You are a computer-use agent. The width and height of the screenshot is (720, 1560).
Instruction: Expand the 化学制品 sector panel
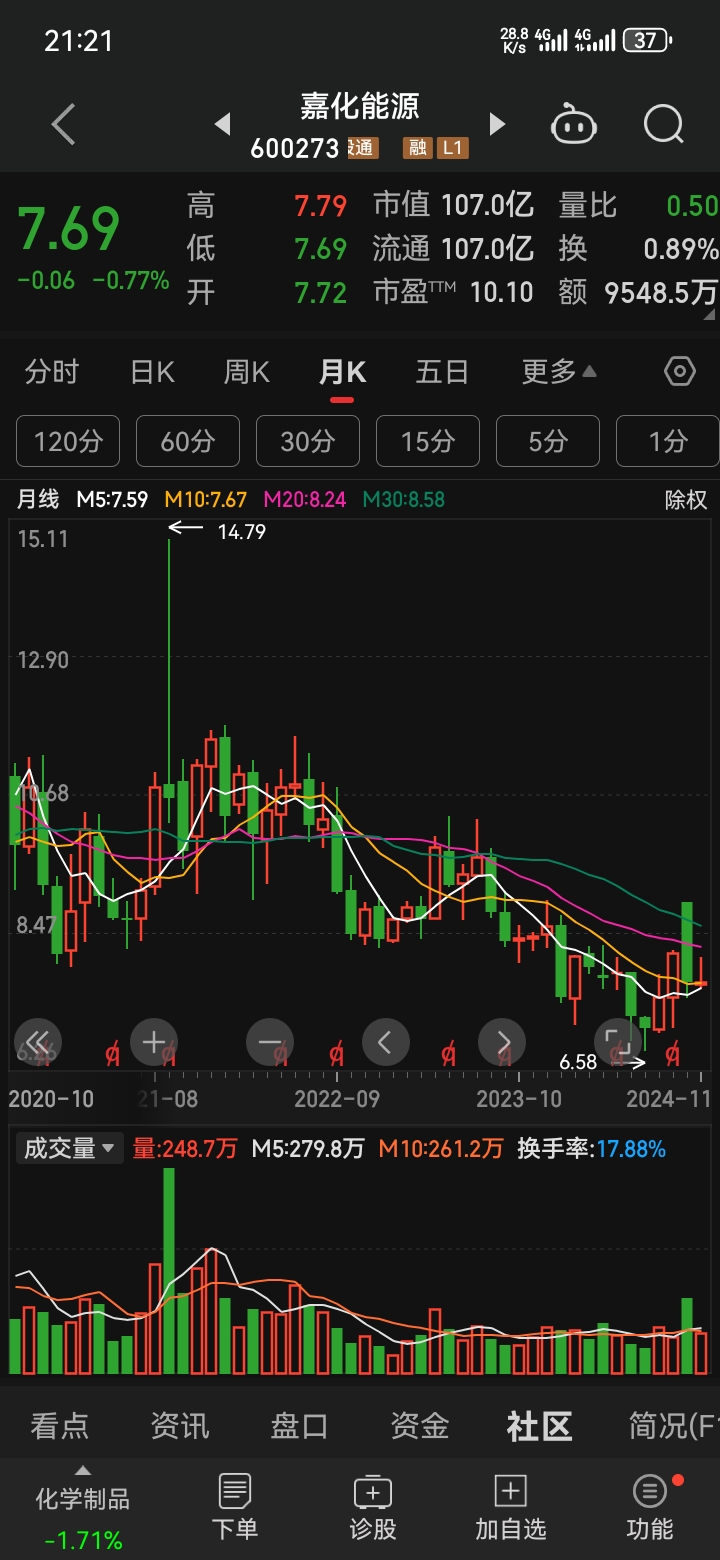(83, 1497)
